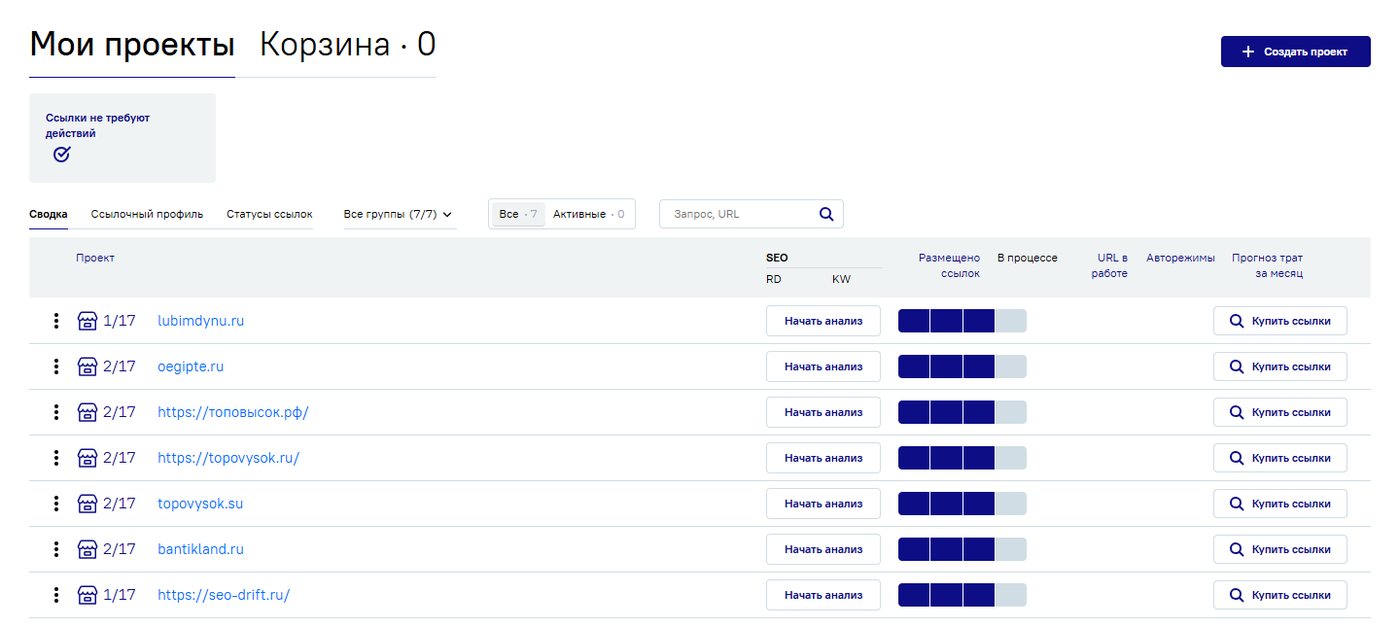1400x627 pixels.
Task: Select the 'Сводка' tab
Action: [49, 214]
